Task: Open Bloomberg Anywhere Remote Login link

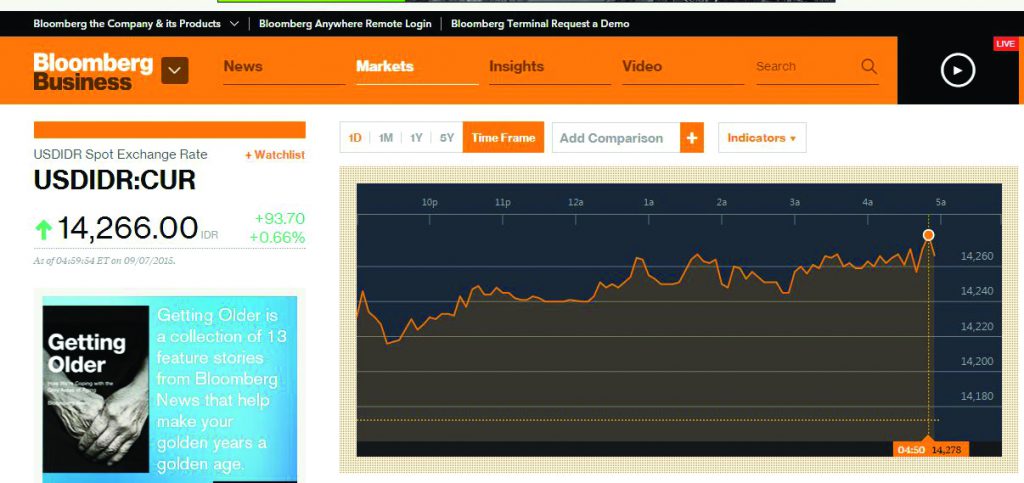Action: 345,23
